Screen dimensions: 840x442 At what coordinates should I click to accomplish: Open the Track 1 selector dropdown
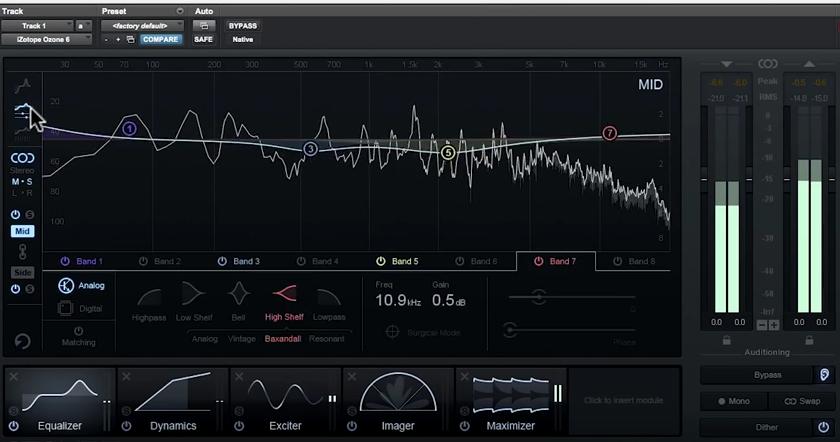(38, 25)
